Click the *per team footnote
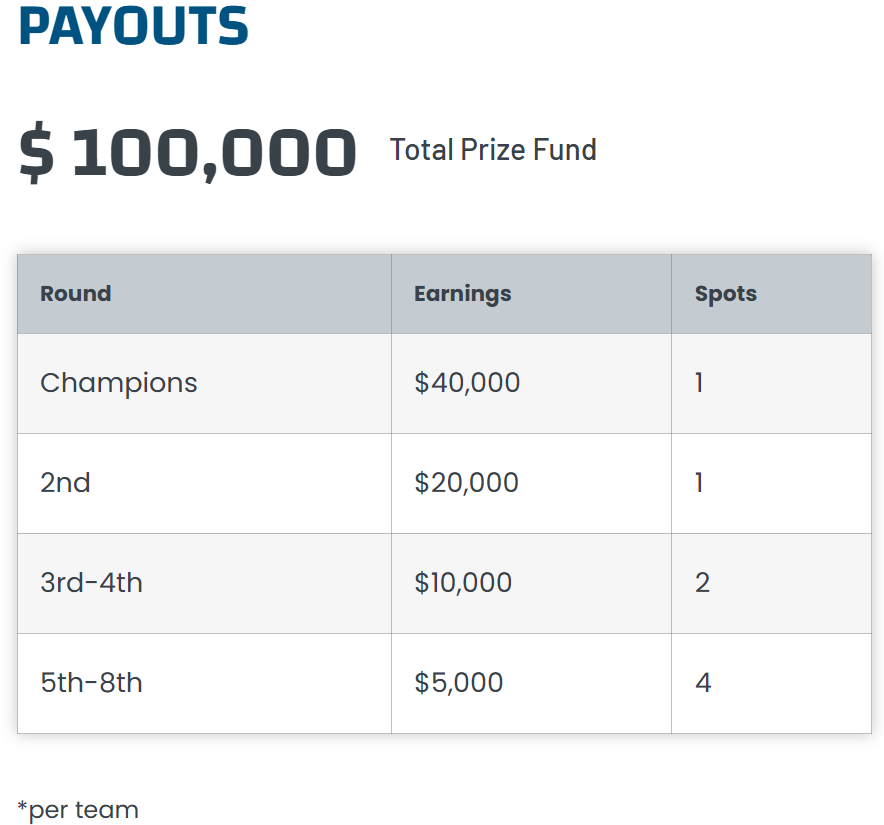 [78, 809]
